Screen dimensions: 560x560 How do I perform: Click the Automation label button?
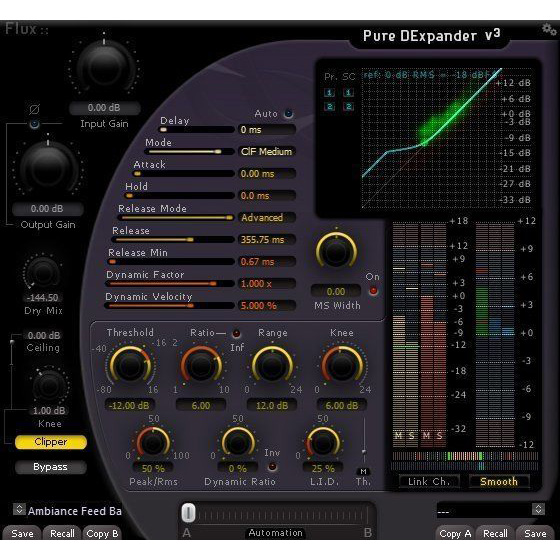tap(275, 533)
